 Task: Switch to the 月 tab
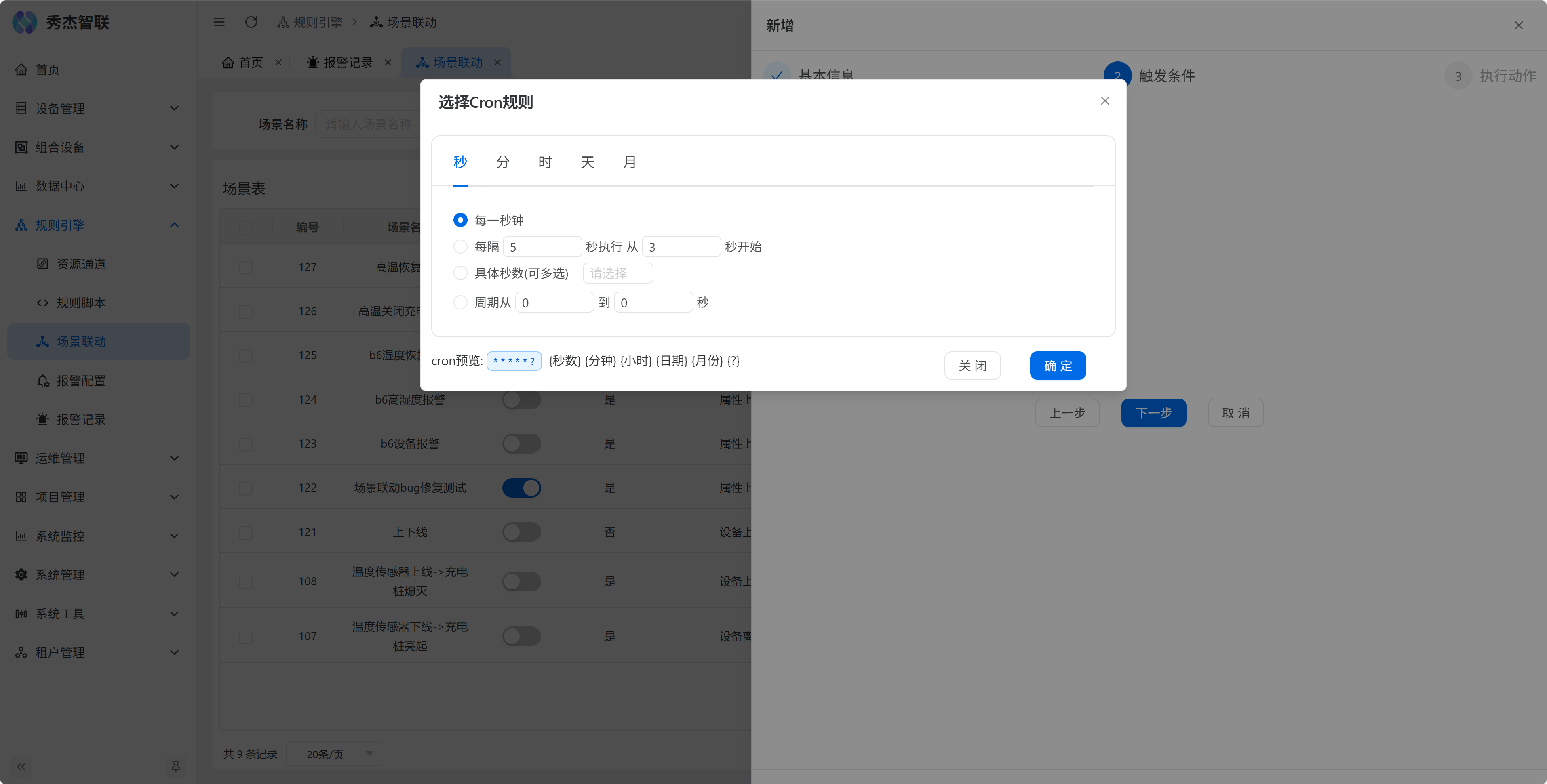coord(629,162)
